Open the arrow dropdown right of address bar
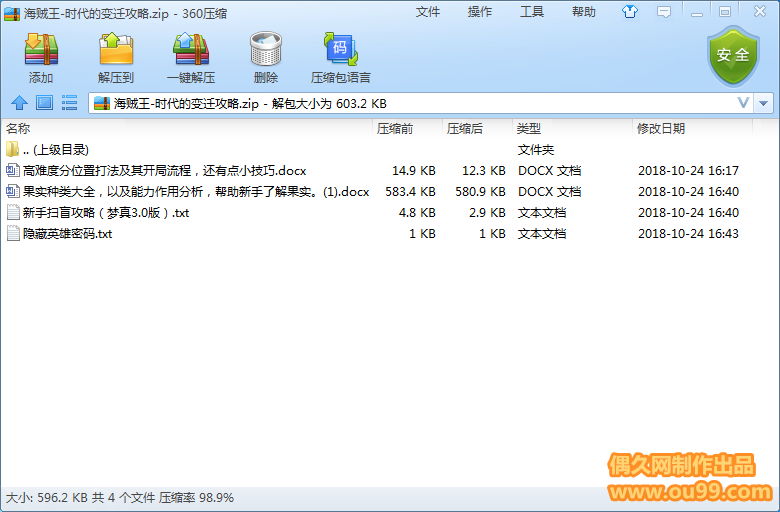Viewport: 780px width, 512px height. tap(764, 103)
